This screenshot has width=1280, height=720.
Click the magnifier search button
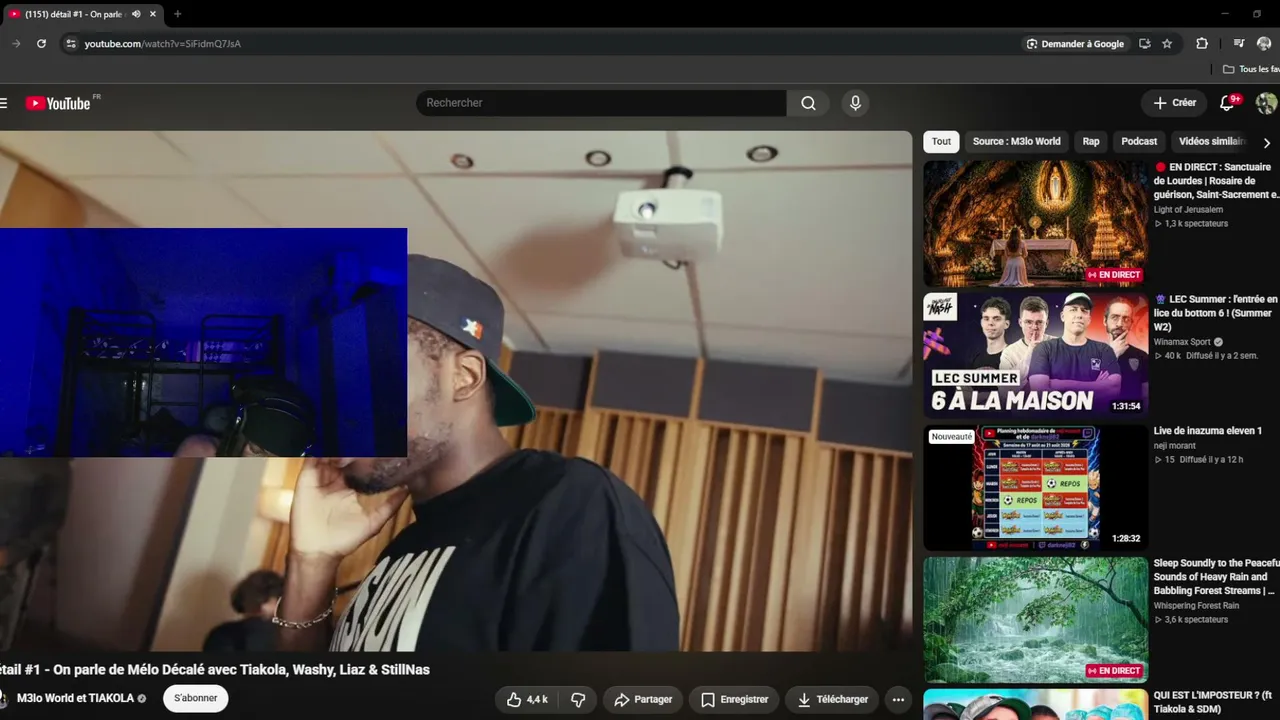pyautogui.click(x=808, y=103)
